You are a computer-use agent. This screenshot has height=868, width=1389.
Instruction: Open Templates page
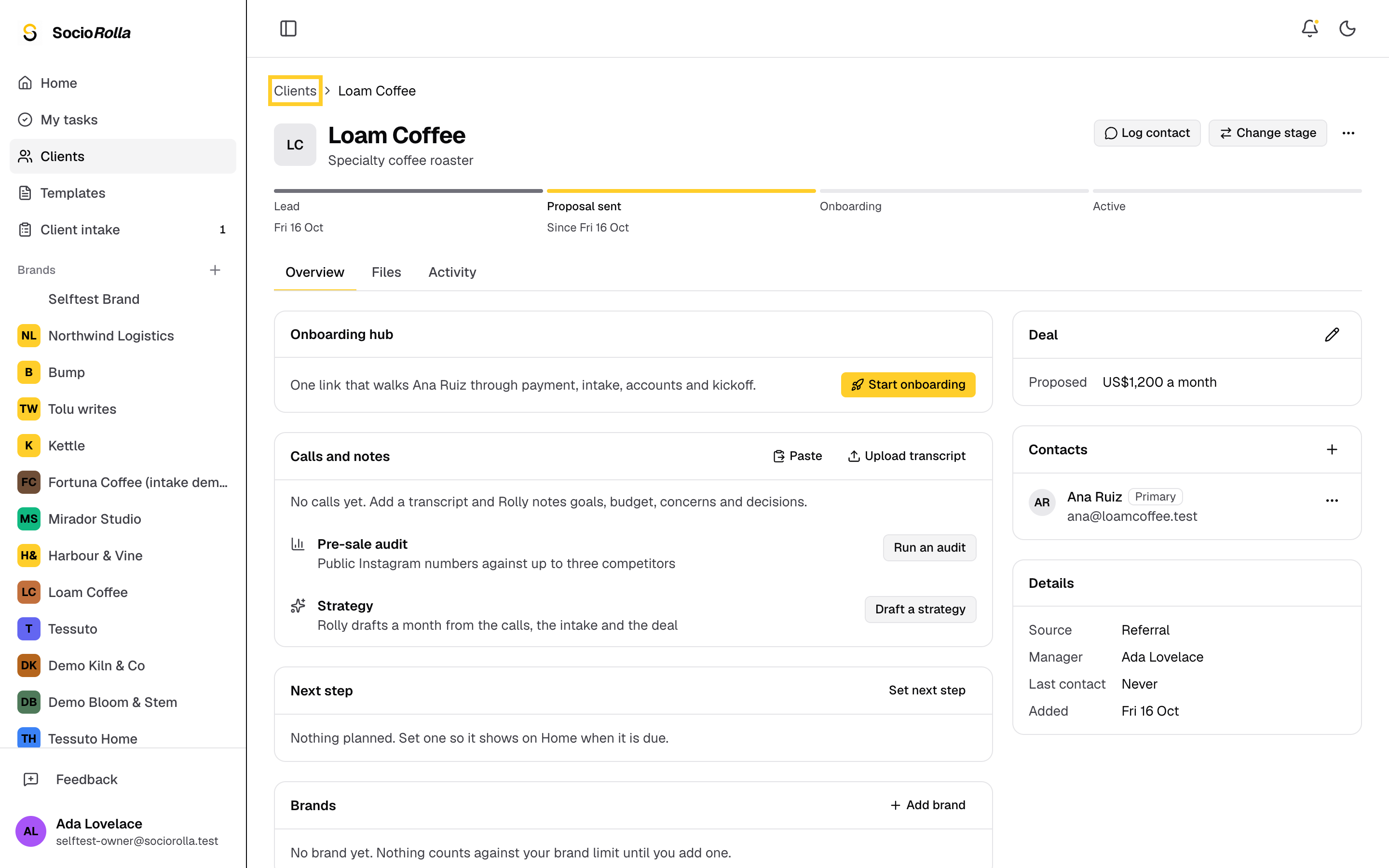pyautogui.click(x=123, y=193)
